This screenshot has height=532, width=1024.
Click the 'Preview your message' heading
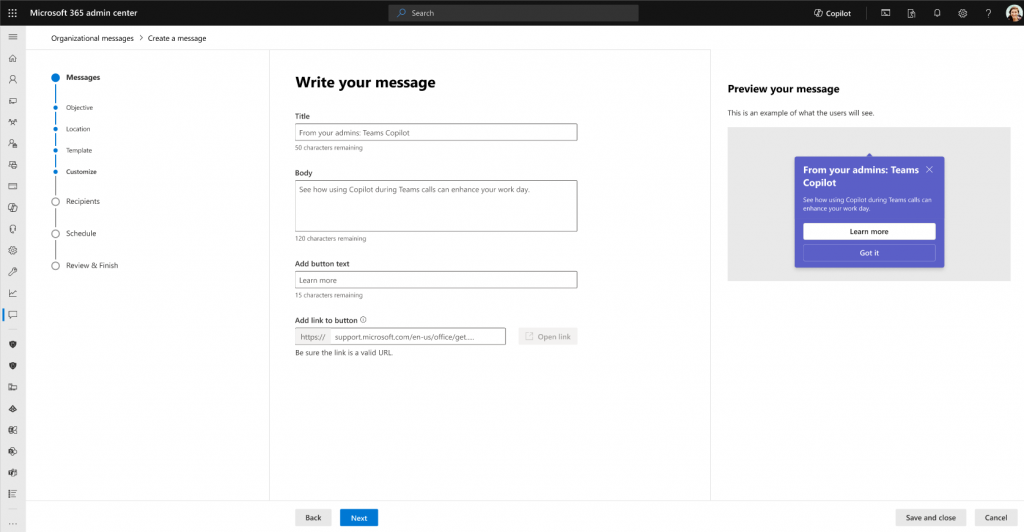coord(784,89)
